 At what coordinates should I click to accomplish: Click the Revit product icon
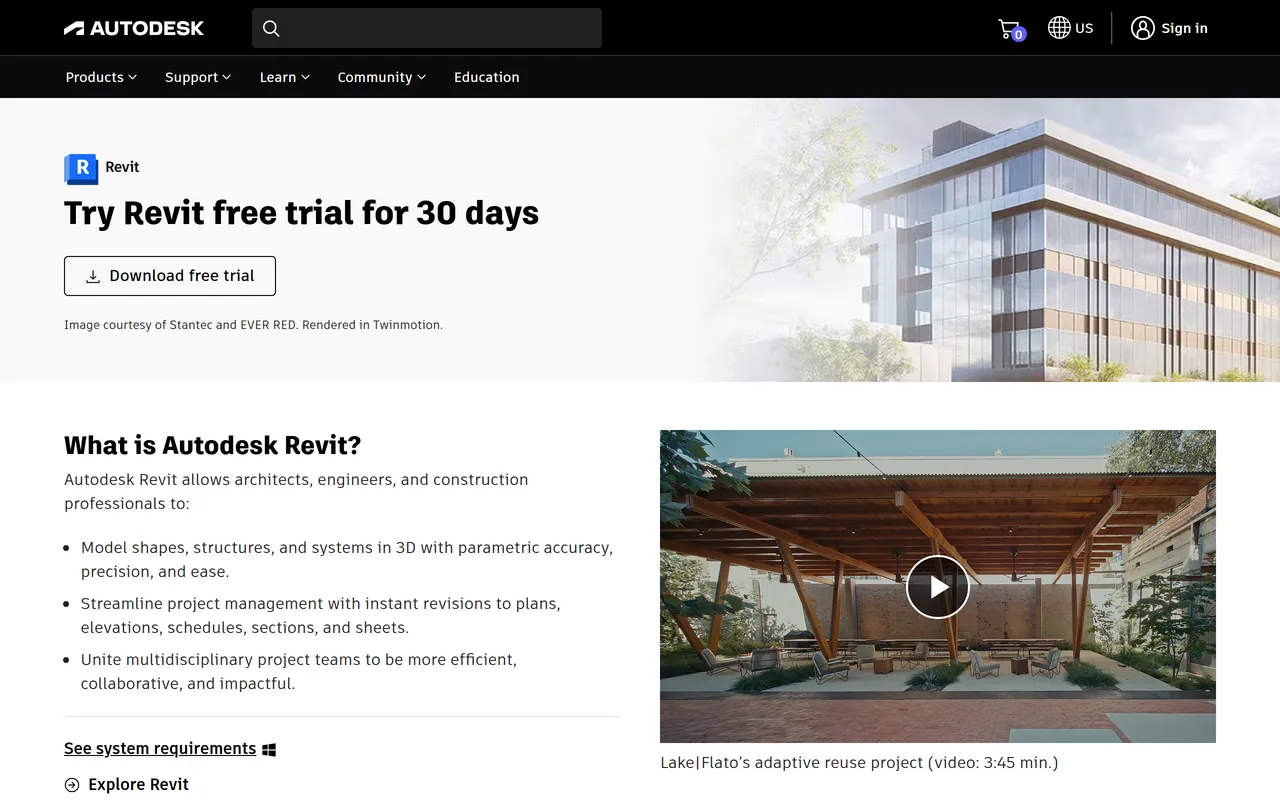coord(81,168)
